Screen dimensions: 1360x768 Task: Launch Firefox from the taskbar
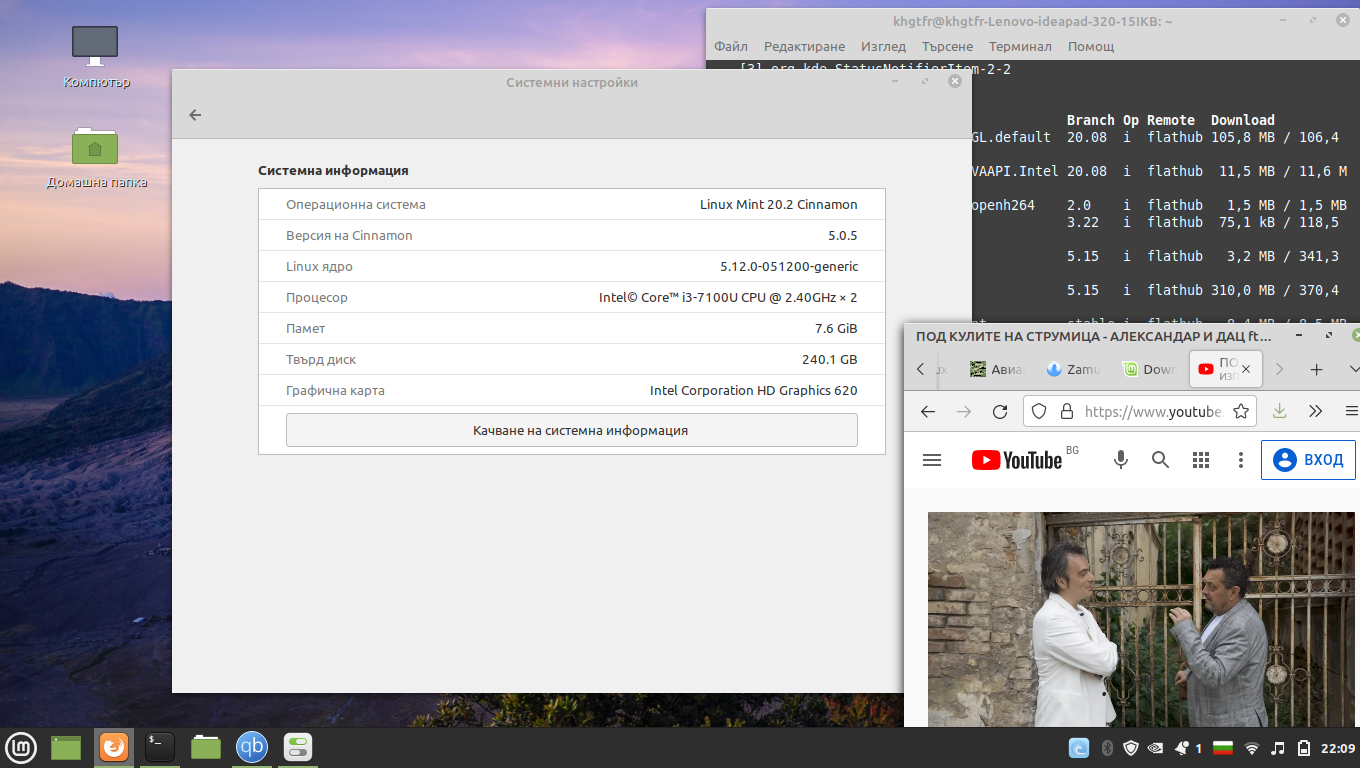click(114, 747)
